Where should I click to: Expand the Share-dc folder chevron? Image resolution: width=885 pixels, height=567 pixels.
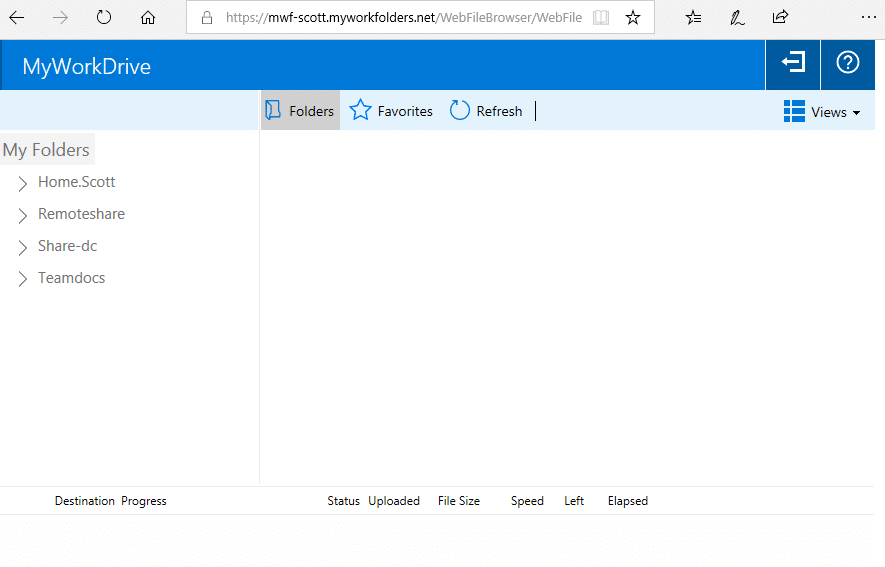coord(23,247)
